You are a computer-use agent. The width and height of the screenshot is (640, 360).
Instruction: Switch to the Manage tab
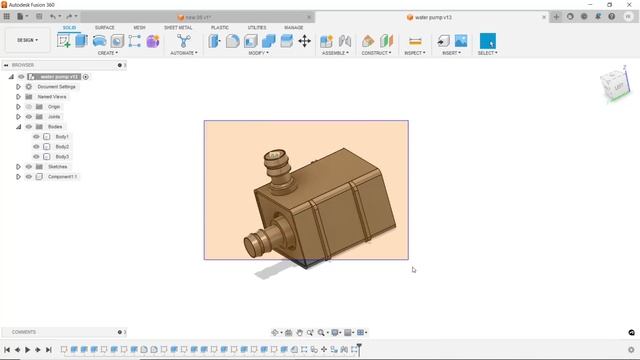point(293,27)
